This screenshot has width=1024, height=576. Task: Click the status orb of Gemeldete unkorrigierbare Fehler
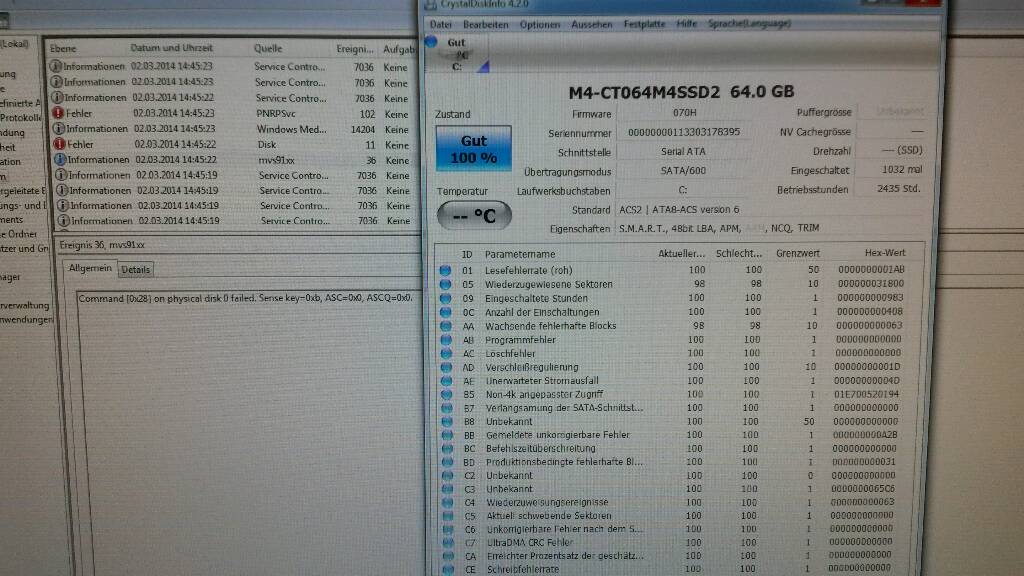click(447, 435)
